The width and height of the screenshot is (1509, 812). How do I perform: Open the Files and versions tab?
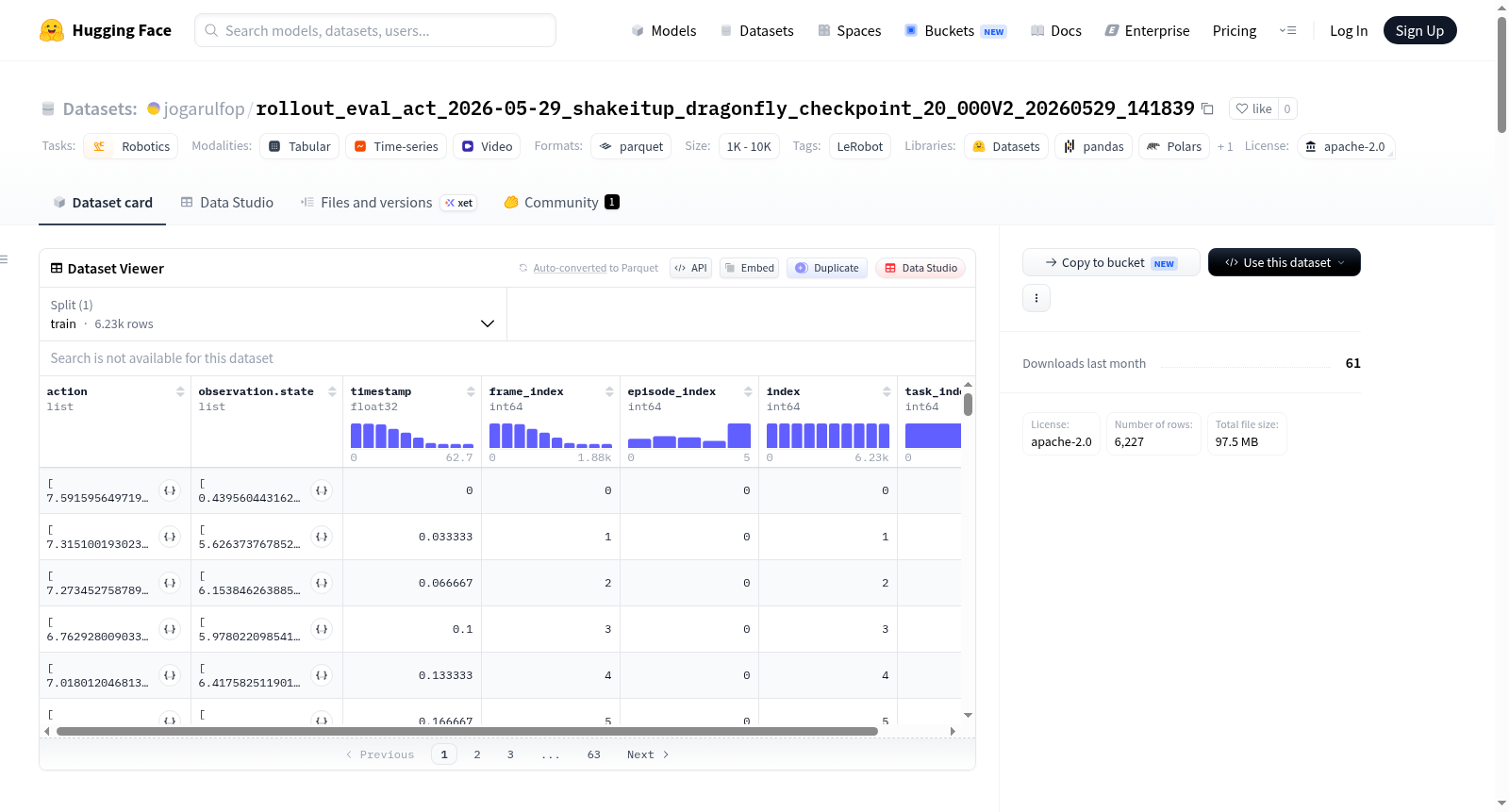tap(388, 202)
